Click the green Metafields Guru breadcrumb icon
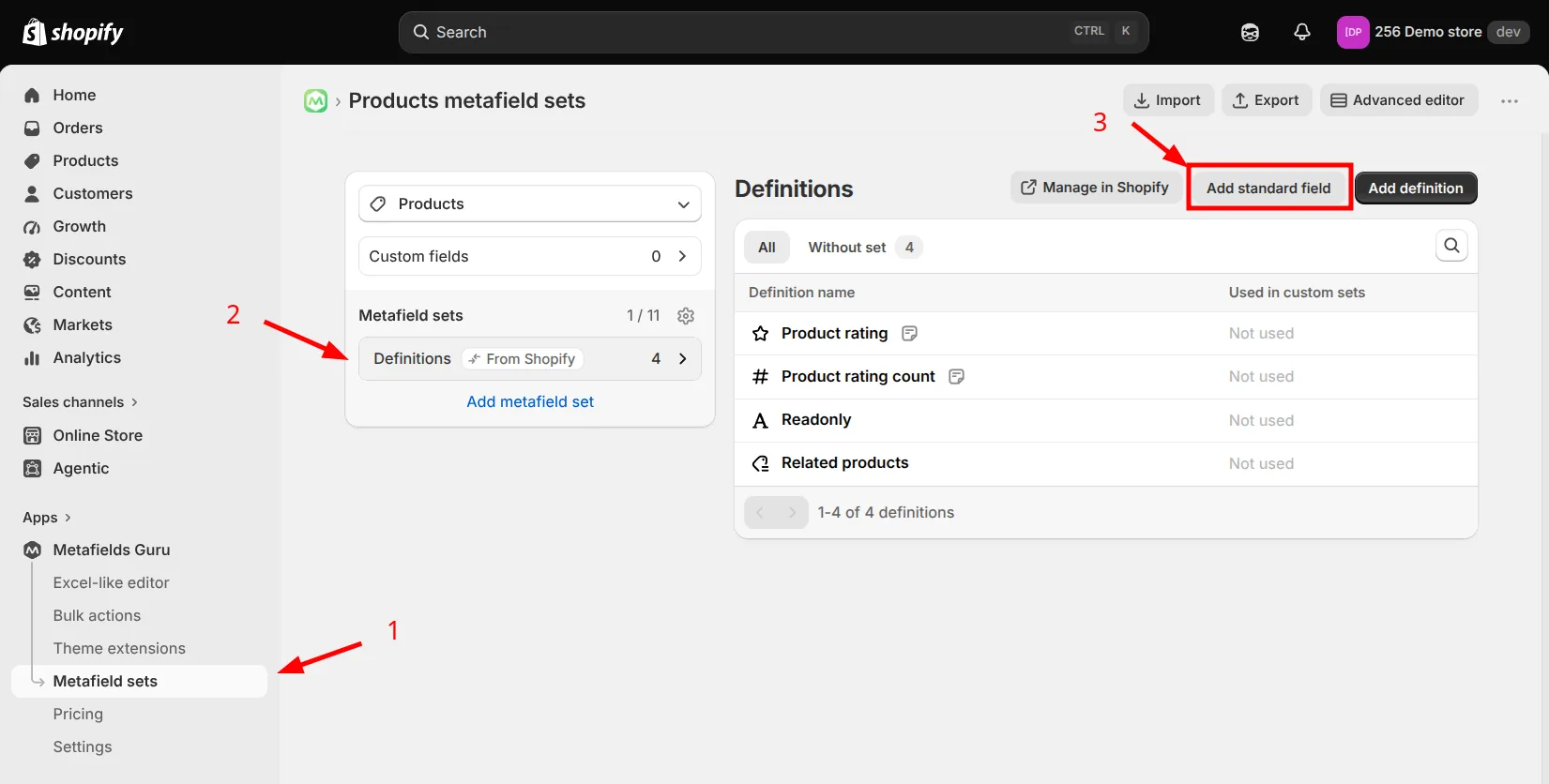1549x784 pixels. 315,100
